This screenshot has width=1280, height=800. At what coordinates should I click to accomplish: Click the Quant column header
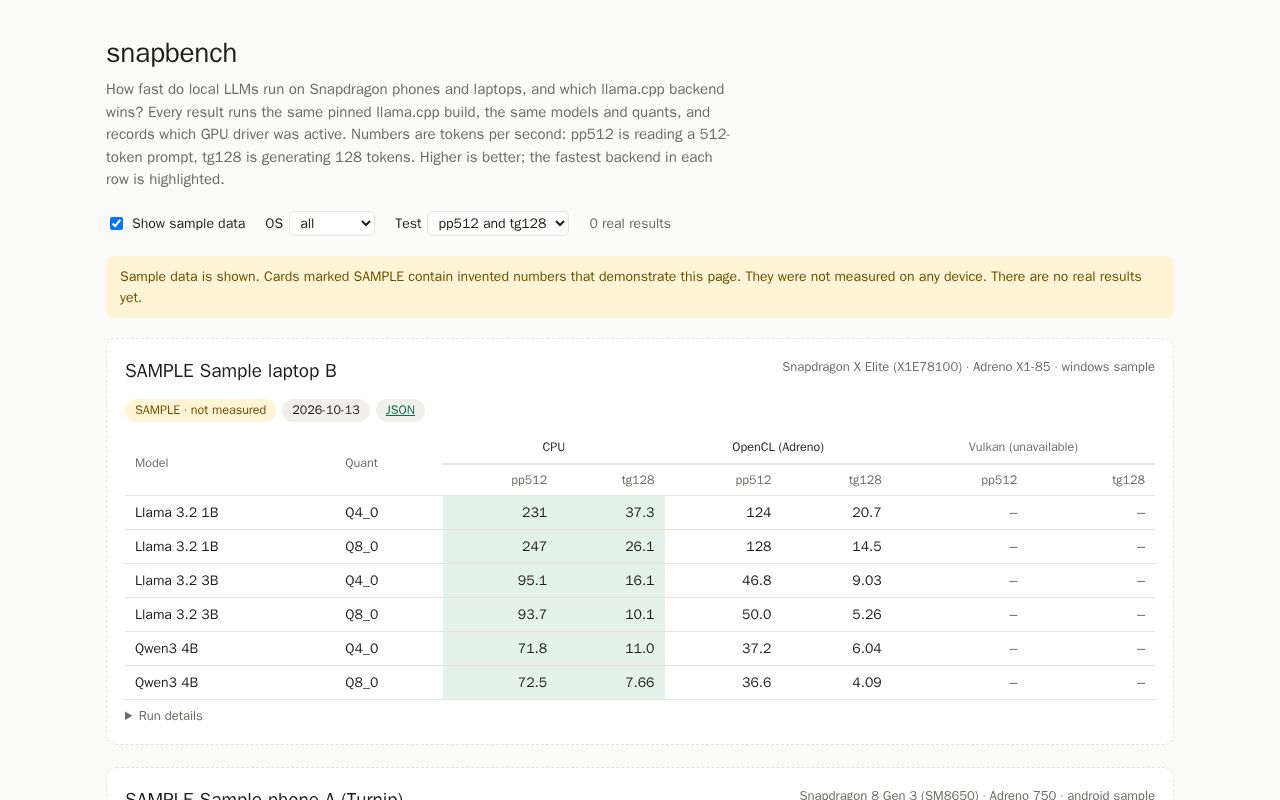[361, 463]
